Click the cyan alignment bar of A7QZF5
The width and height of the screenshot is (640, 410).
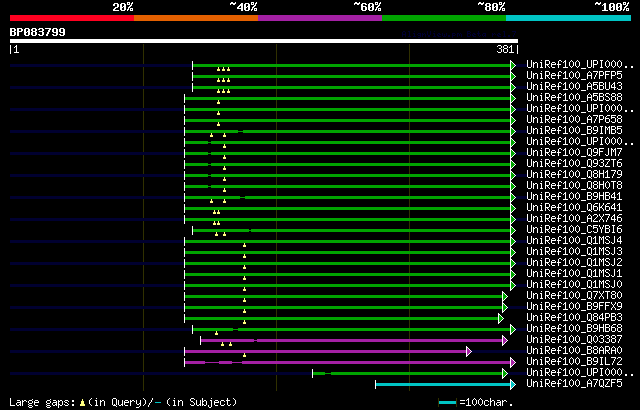443,385
